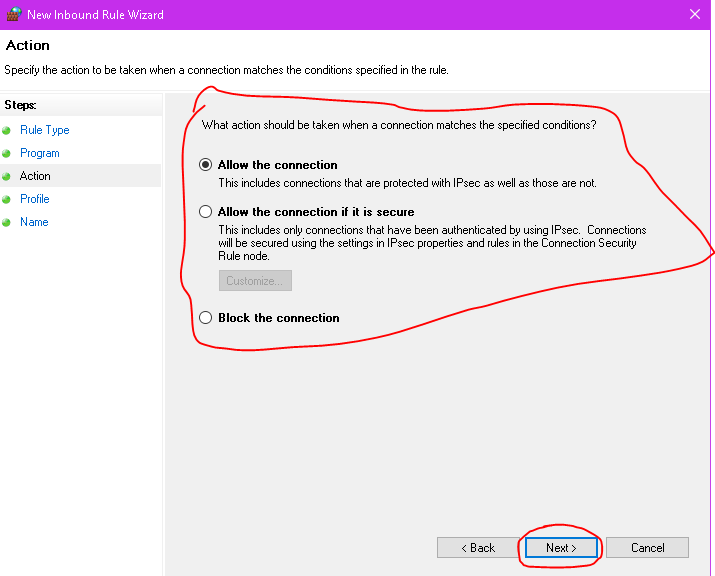Jump to the Program step

point(40,153)
